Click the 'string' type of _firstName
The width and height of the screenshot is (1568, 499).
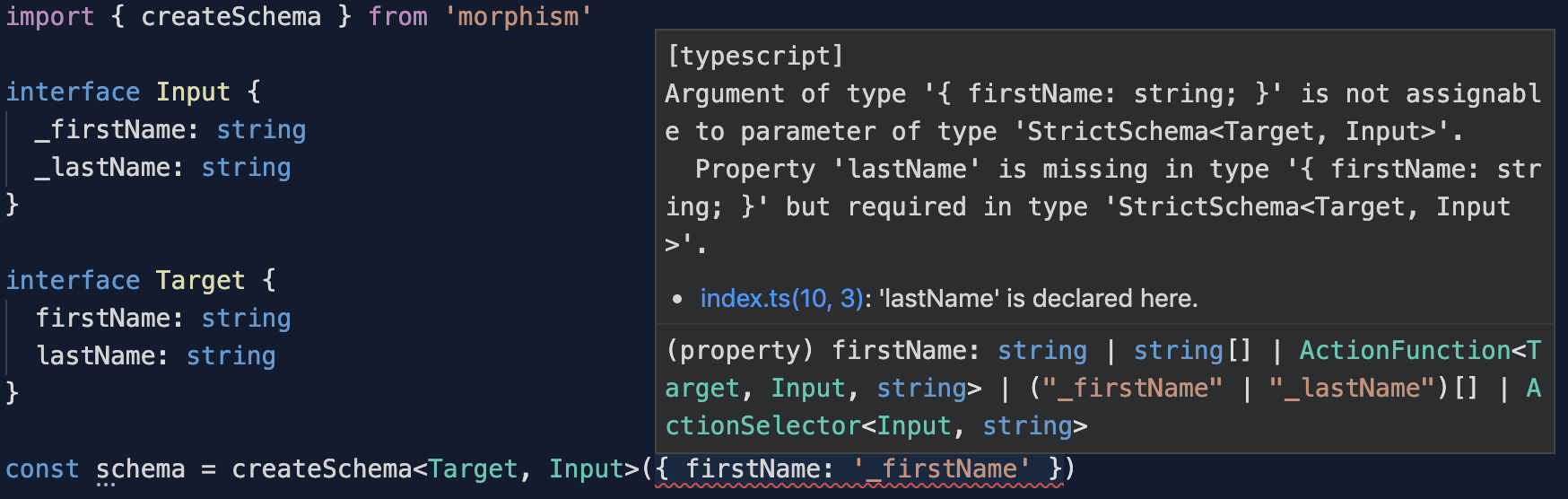point(261,129)
